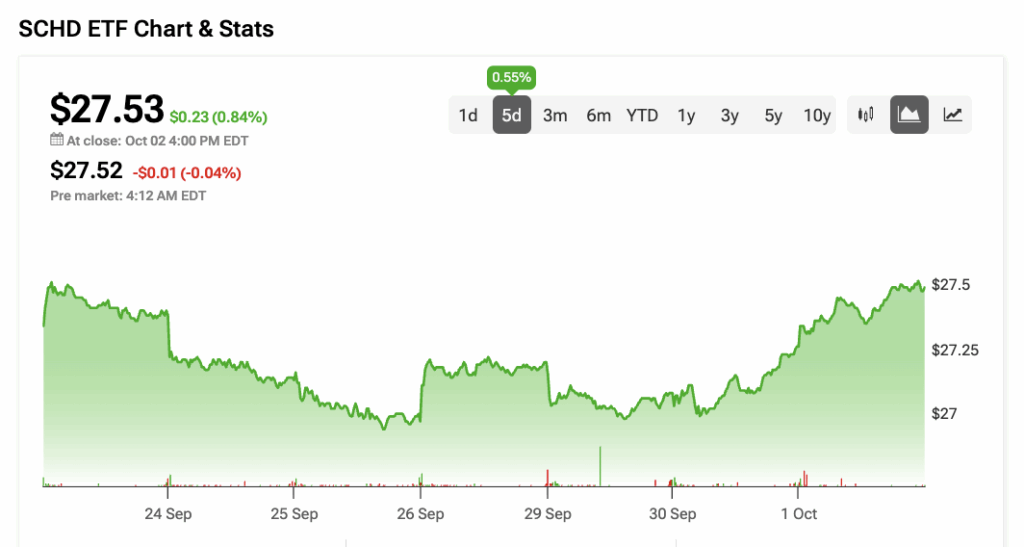
Task: View the 3y price history
Action: [730, 115]
